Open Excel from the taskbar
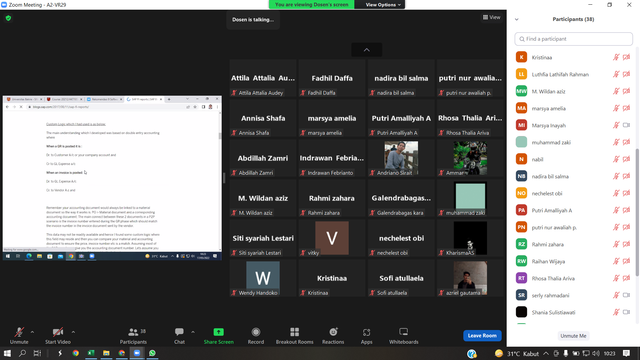Screen dimensions: 640x360 pyautogui.click(x=91, y=353)
